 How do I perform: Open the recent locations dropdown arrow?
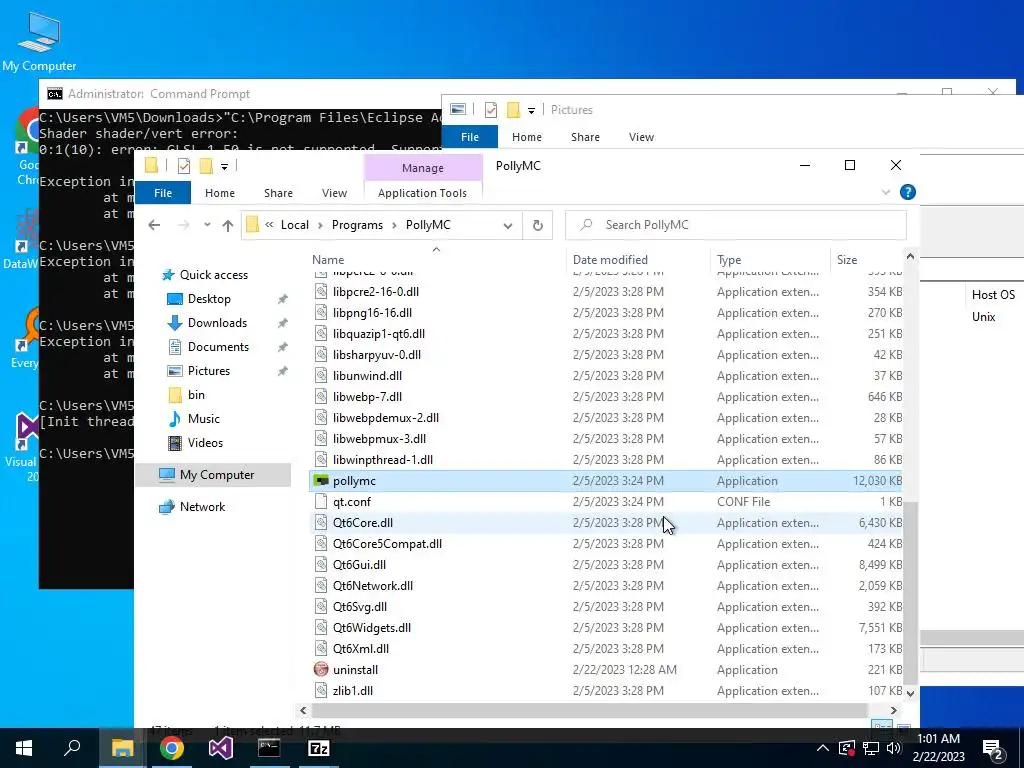207,225
